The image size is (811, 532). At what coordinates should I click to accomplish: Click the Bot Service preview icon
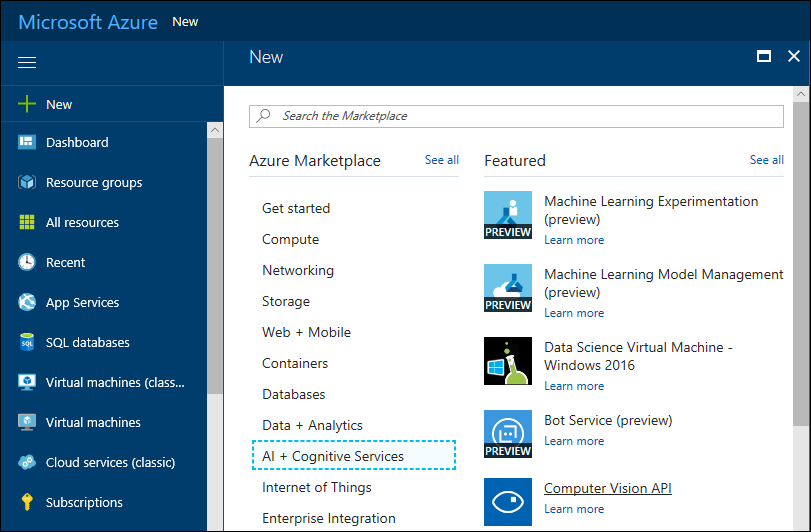coord(508,434)
